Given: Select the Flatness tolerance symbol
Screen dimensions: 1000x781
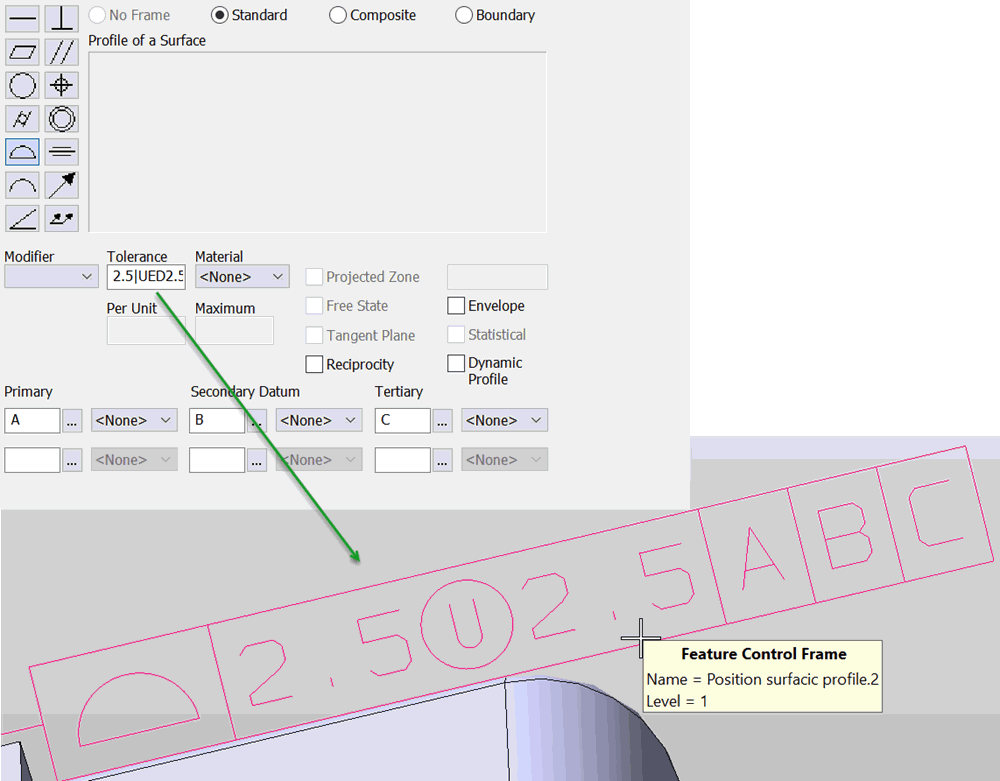Looking at the screenshot, I should click(x=21, y=51).
